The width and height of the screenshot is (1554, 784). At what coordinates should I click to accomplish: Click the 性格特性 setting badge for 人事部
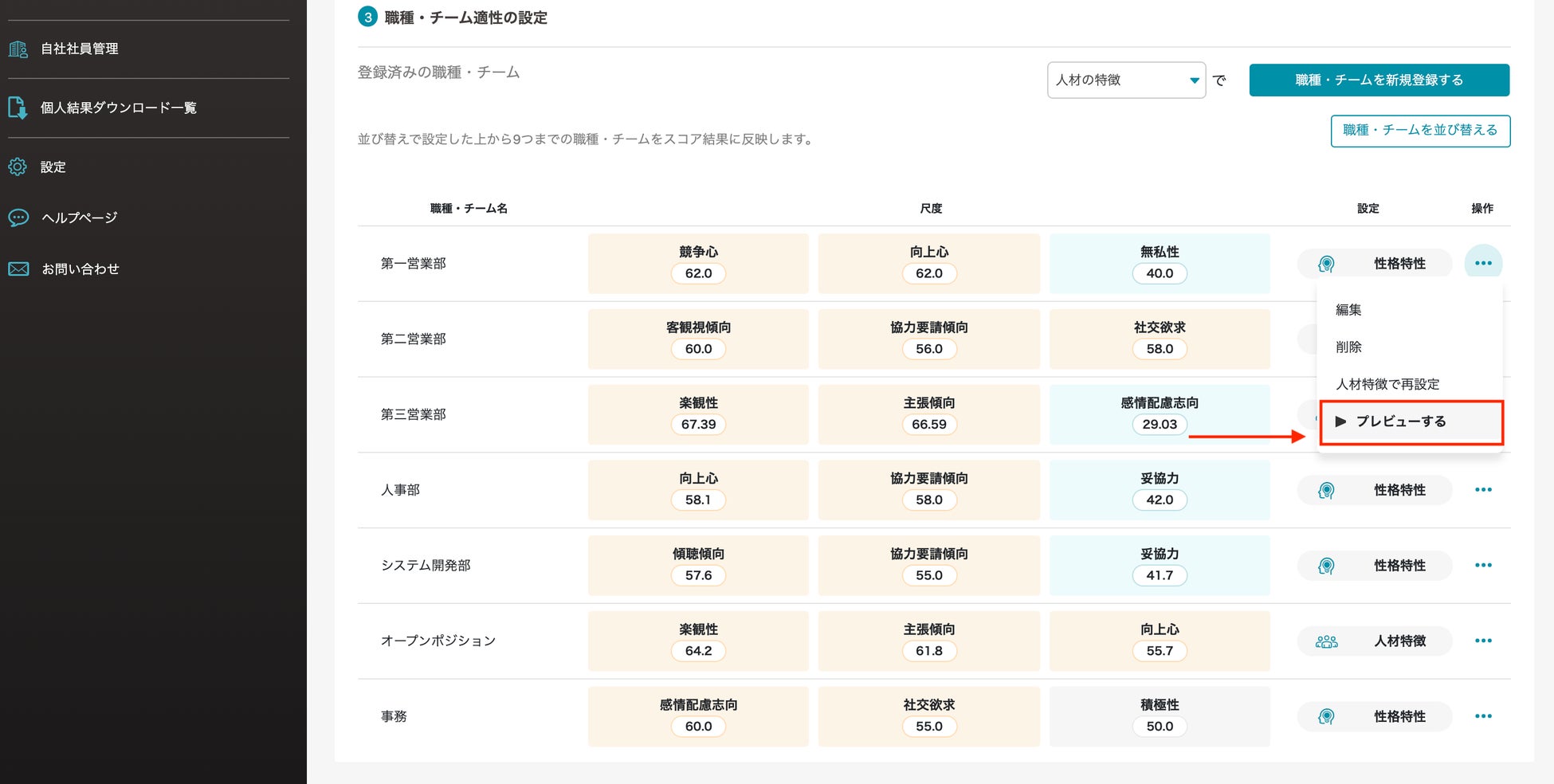[1374, 490]
